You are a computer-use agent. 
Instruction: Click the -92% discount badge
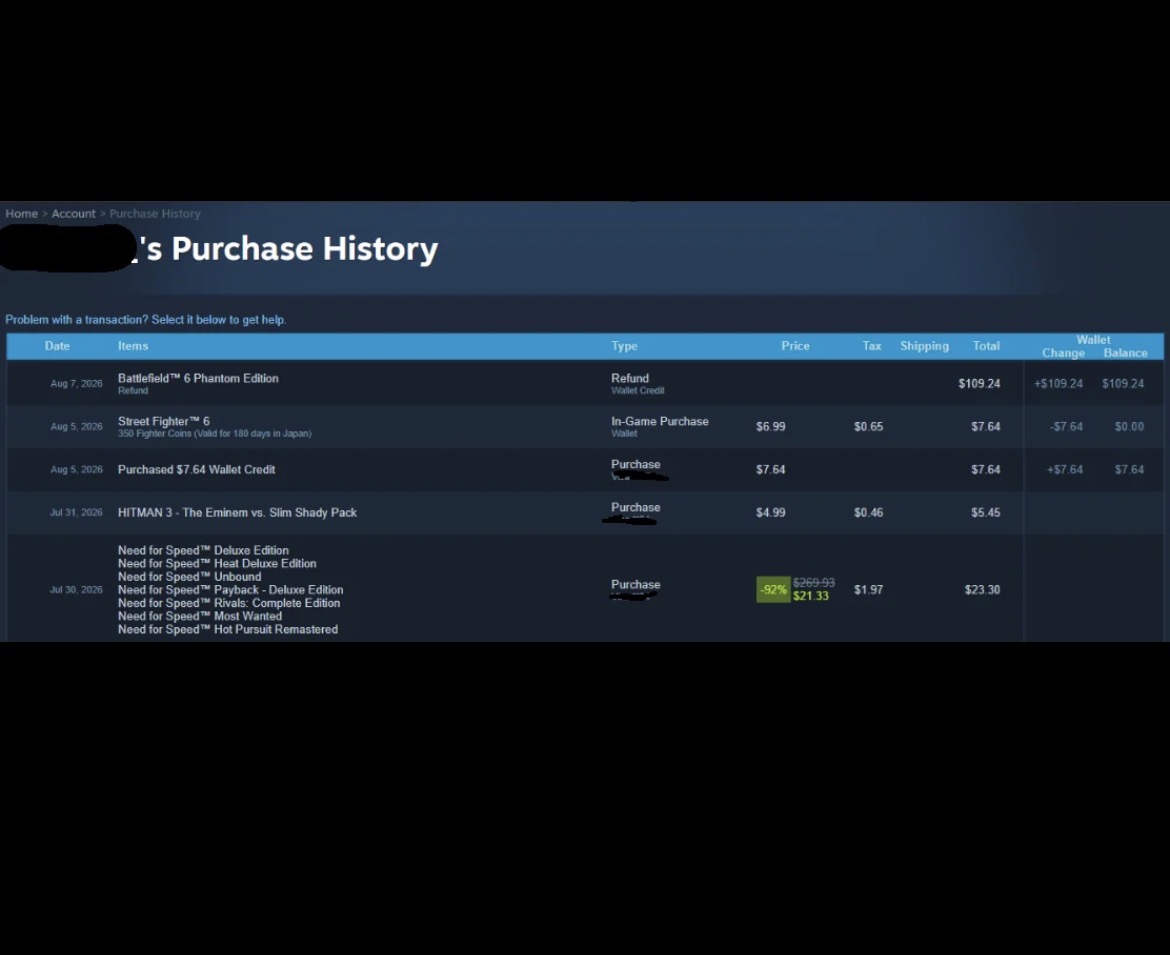coord(773,589)
